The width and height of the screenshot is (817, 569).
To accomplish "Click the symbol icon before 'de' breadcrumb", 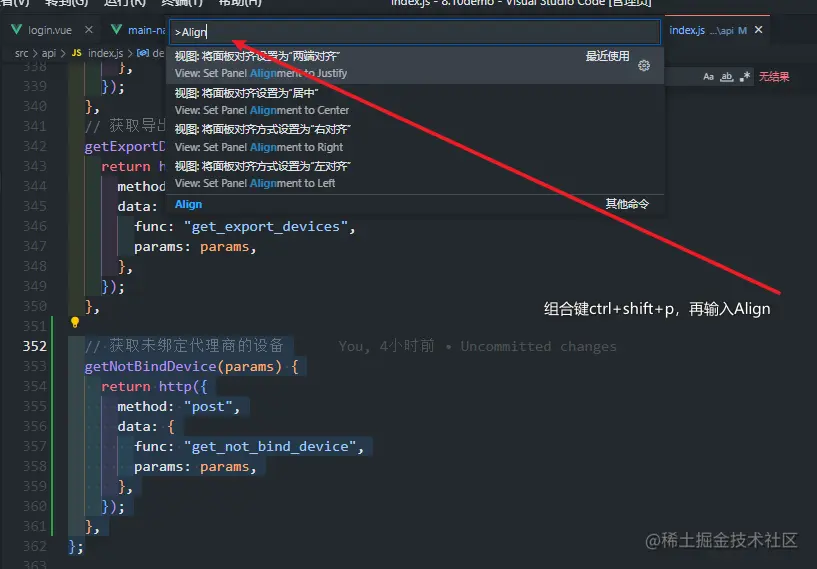I will click(143, 53).
